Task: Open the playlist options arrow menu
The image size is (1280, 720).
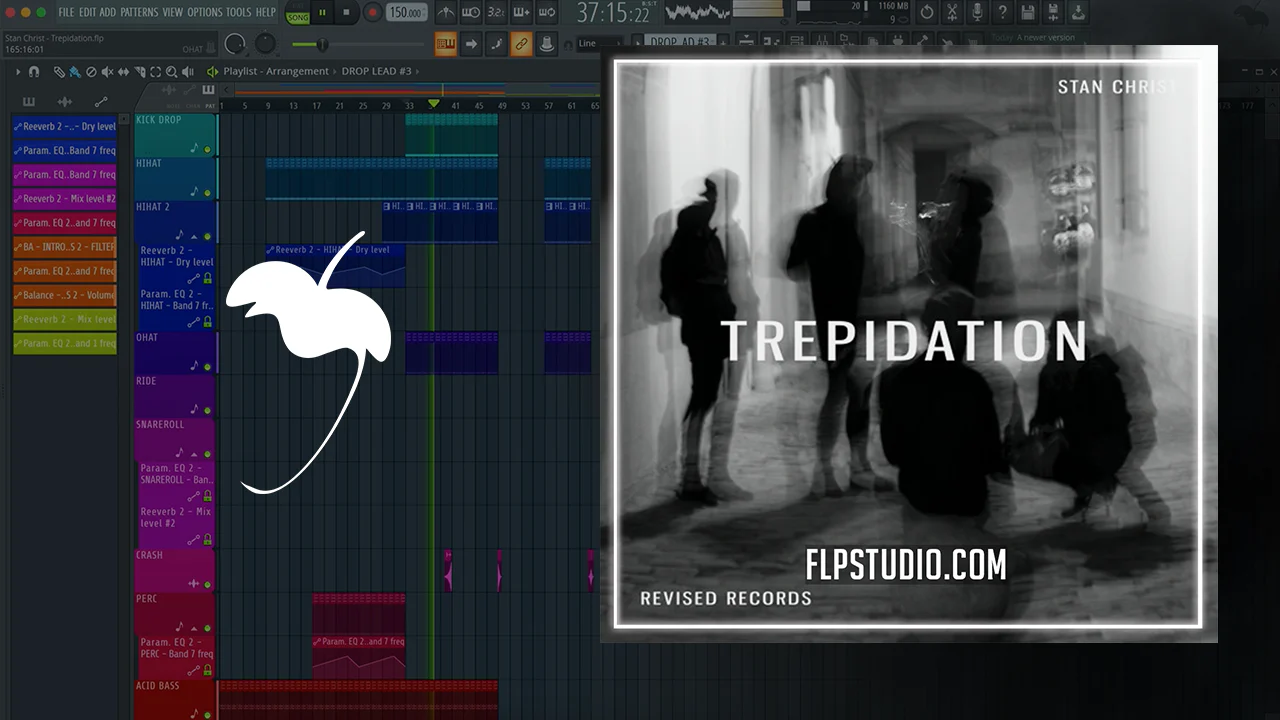Action: tap(17, 72)
